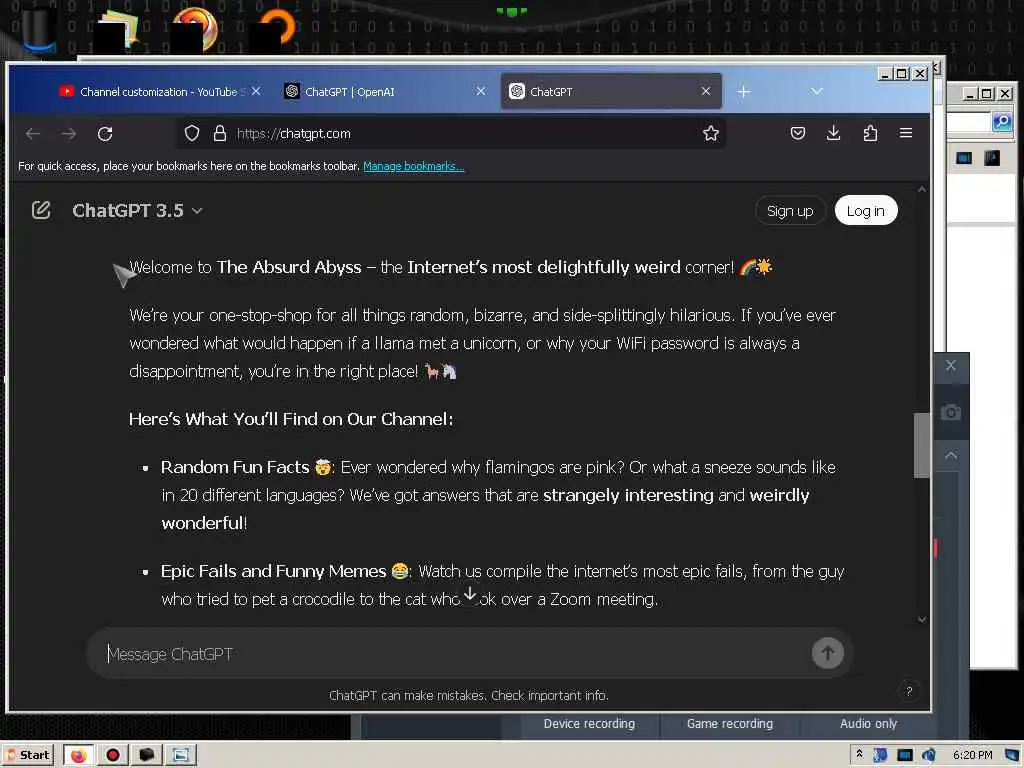The width and height of the screenshot is (1024, 768).
Task: Click the dark tower icon in background window
Action: 992,157
